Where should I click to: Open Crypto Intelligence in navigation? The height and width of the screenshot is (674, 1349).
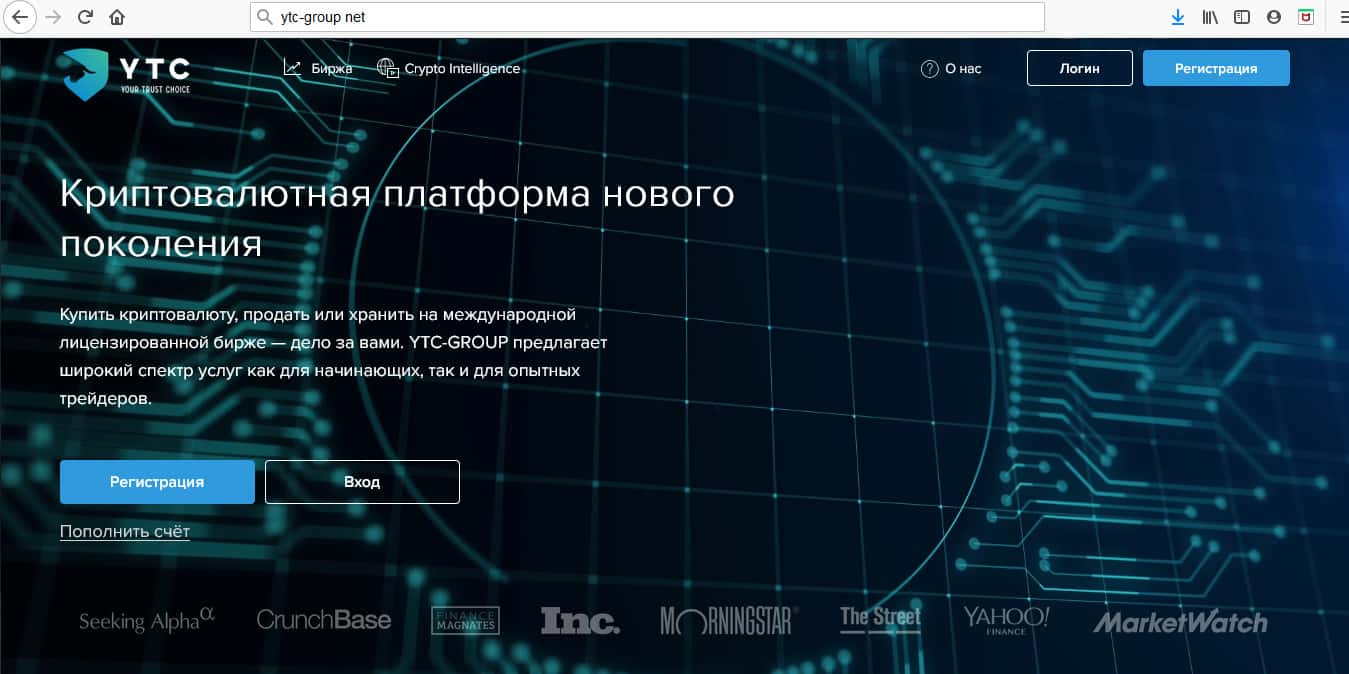coord(449,68)
